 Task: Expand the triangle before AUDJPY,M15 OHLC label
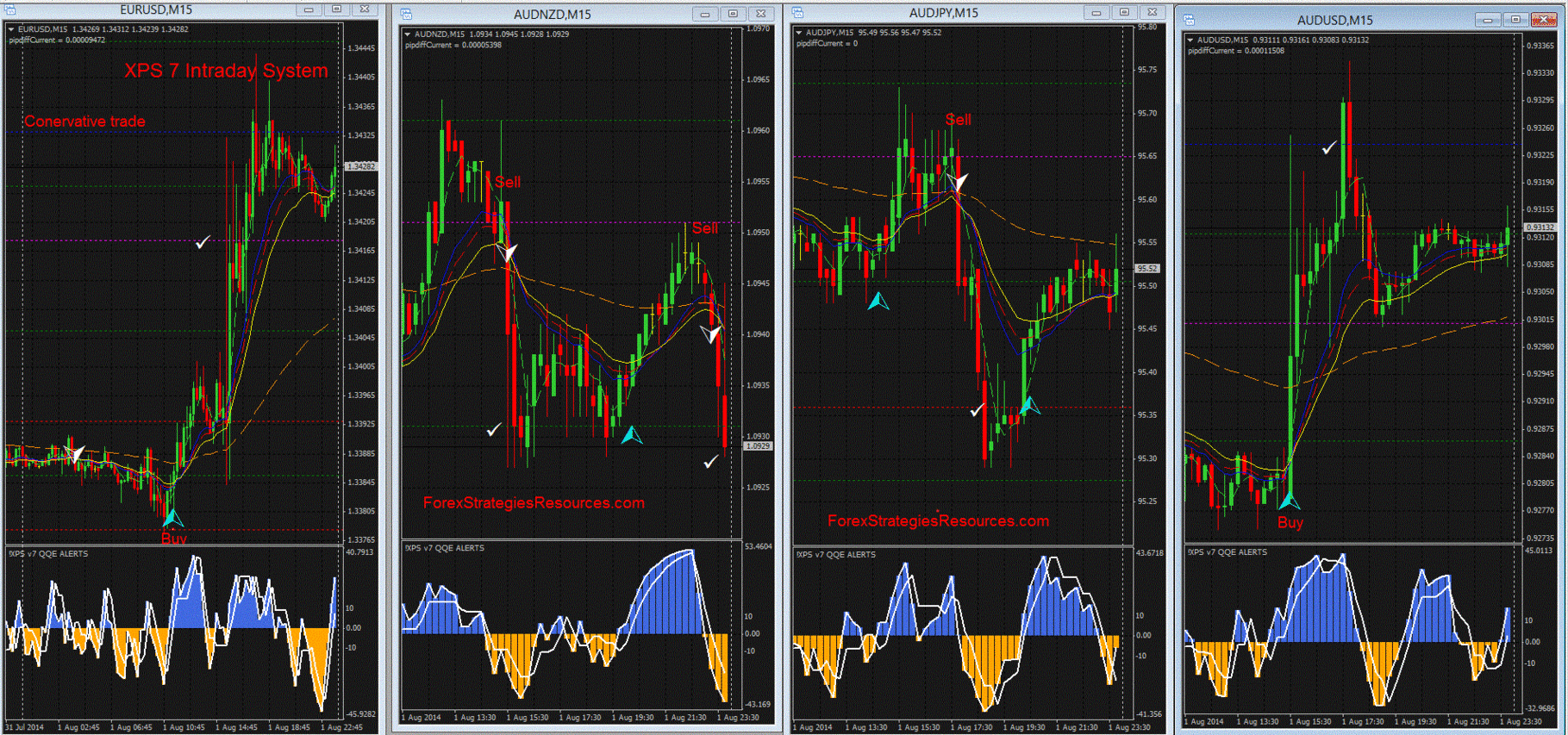pos(799,33)
